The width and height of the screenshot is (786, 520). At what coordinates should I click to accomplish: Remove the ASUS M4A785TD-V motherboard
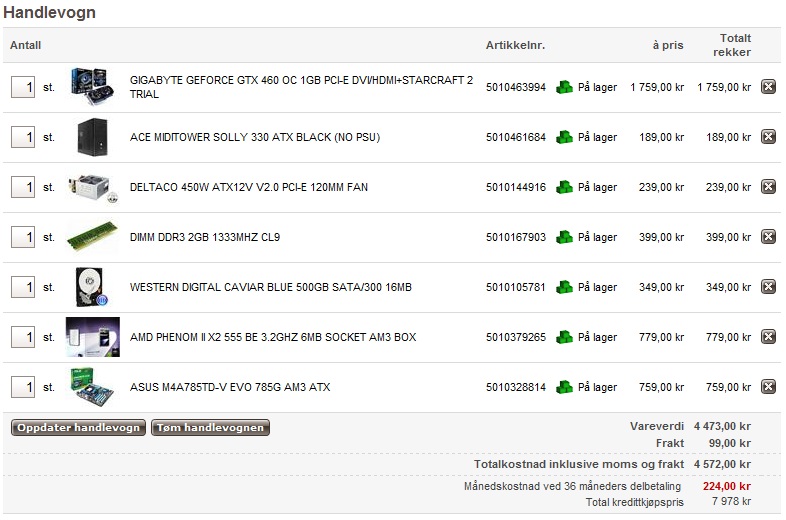tap(768, 386)
